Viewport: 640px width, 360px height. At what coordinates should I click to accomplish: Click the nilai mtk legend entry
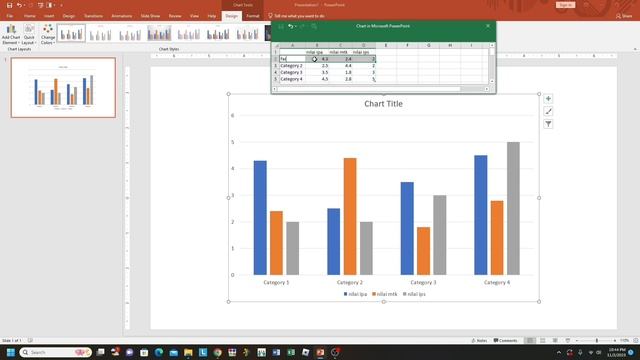[x=384, y=294]
